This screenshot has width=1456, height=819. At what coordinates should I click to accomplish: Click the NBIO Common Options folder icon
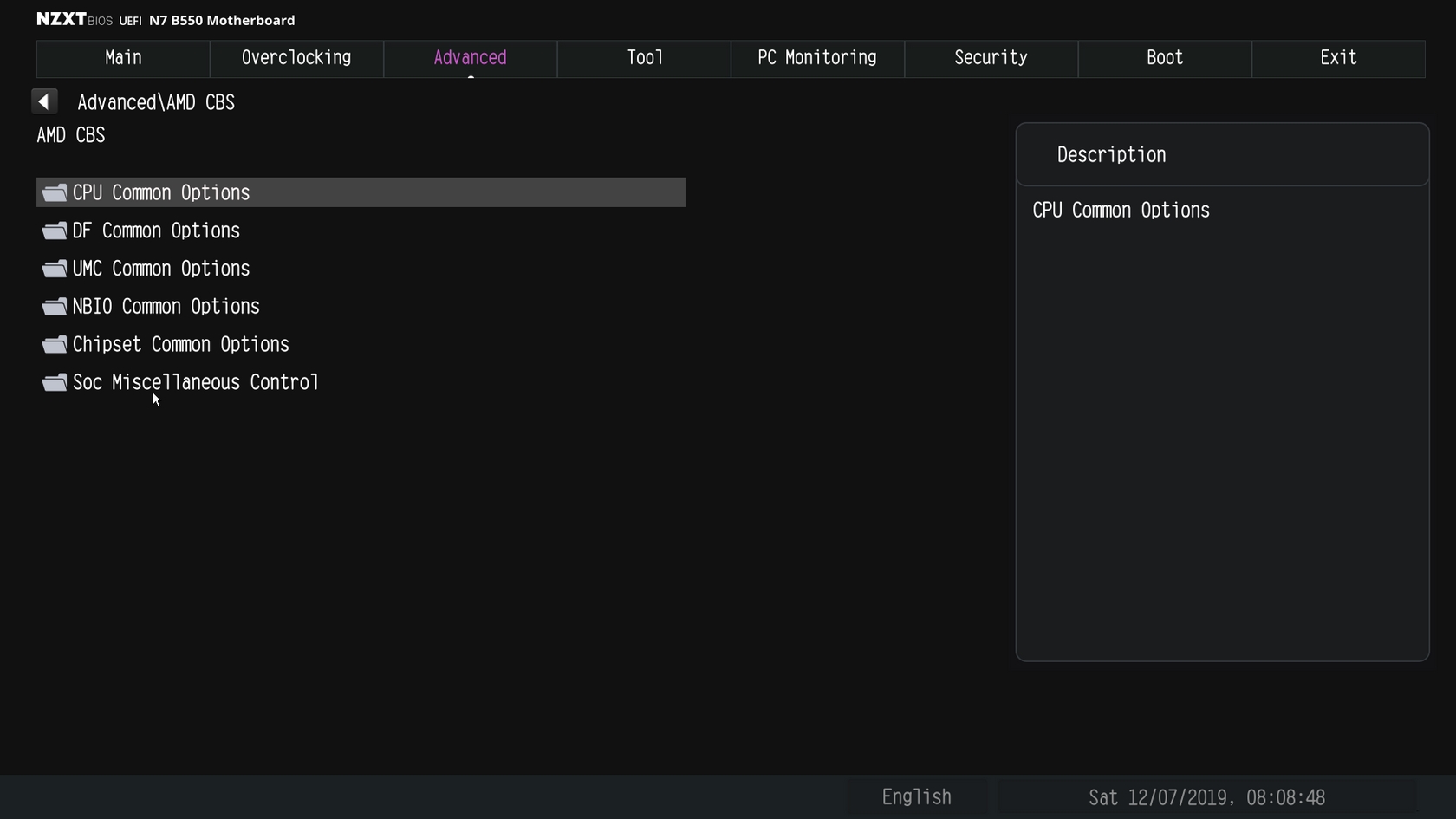[x=55, y=307]
